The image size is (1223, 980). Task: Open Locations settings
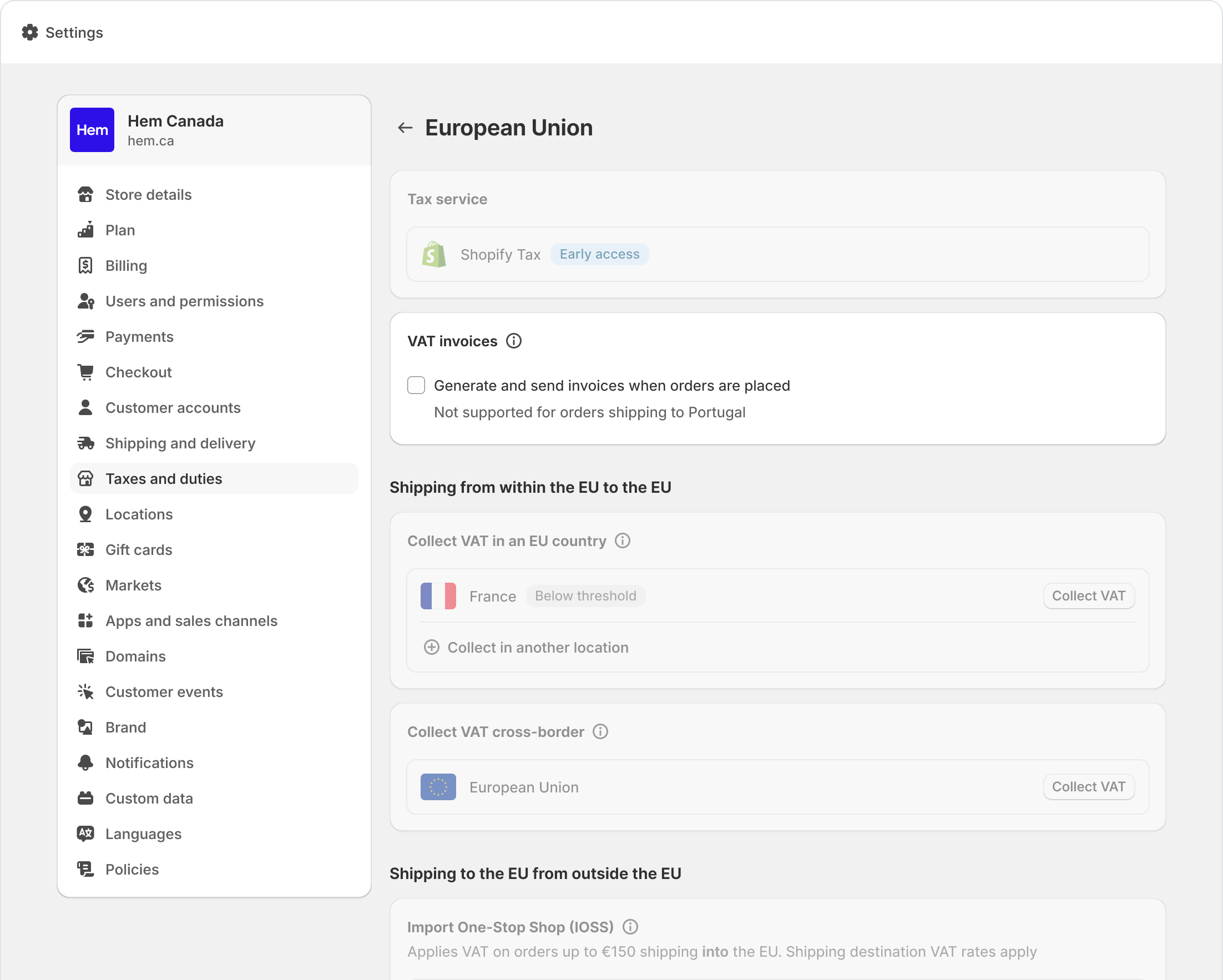pyautogui.click(x=214, y=514)
